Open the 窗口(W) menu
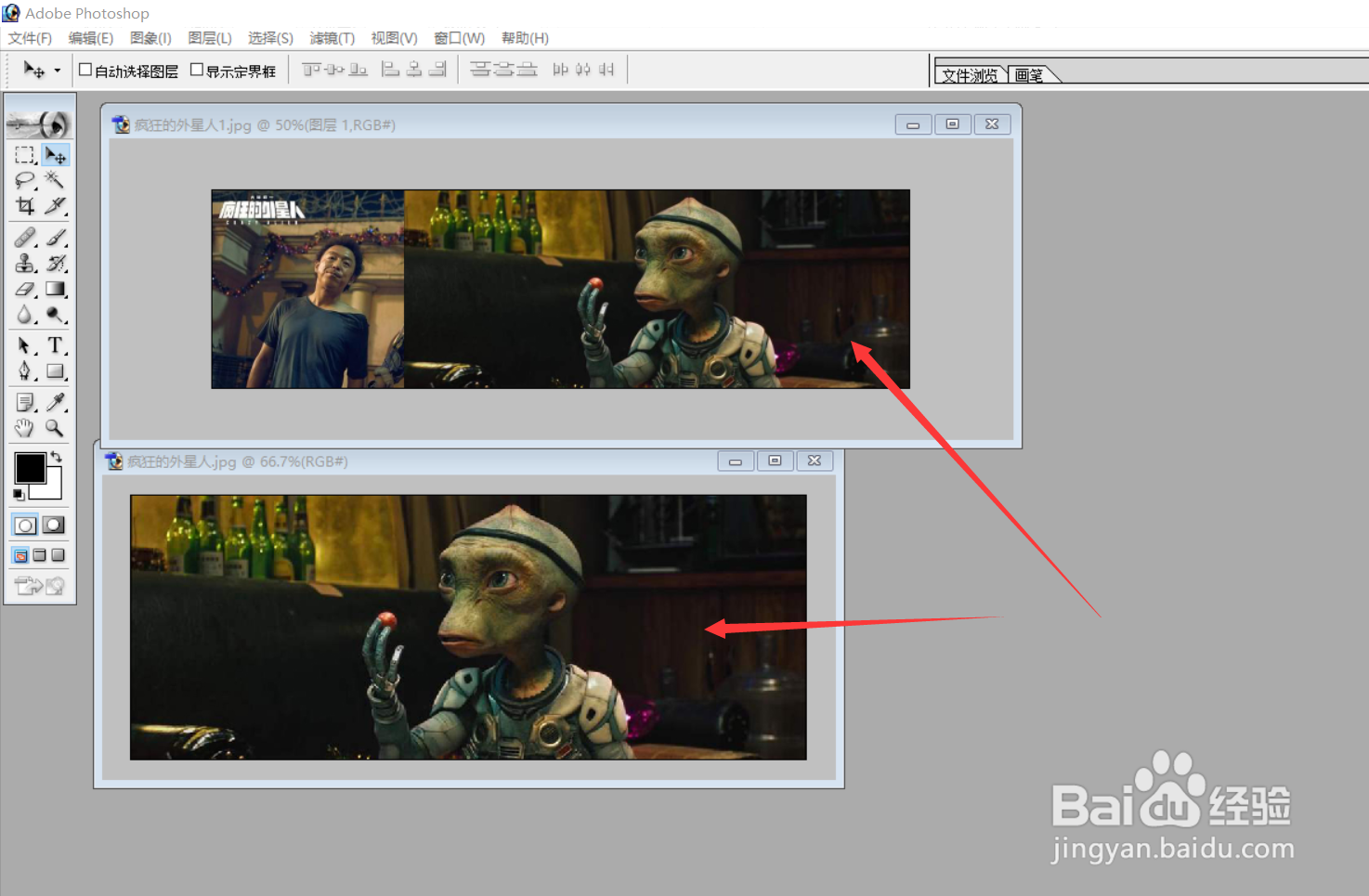This screenshot has height=896, width=1369. [x=460, y=38]
